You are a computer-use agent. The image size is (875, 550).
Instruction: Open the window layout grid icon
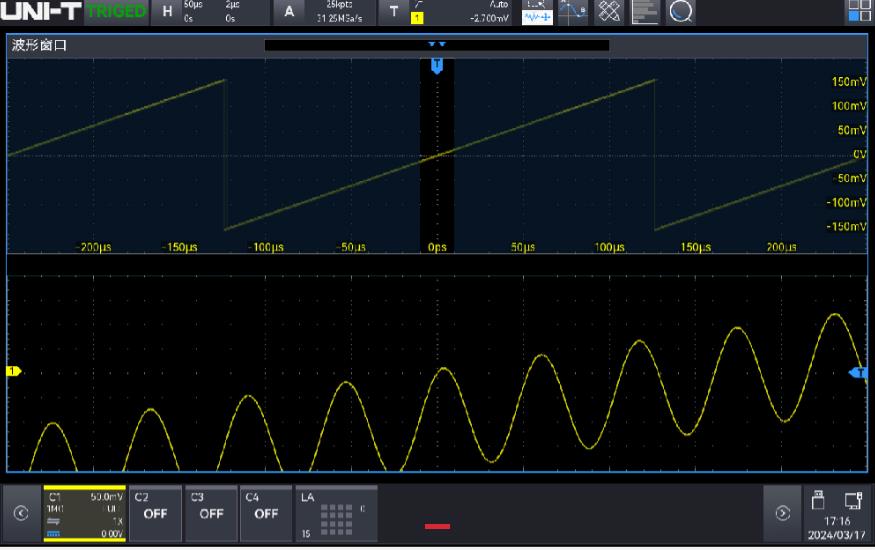(859, 12)
